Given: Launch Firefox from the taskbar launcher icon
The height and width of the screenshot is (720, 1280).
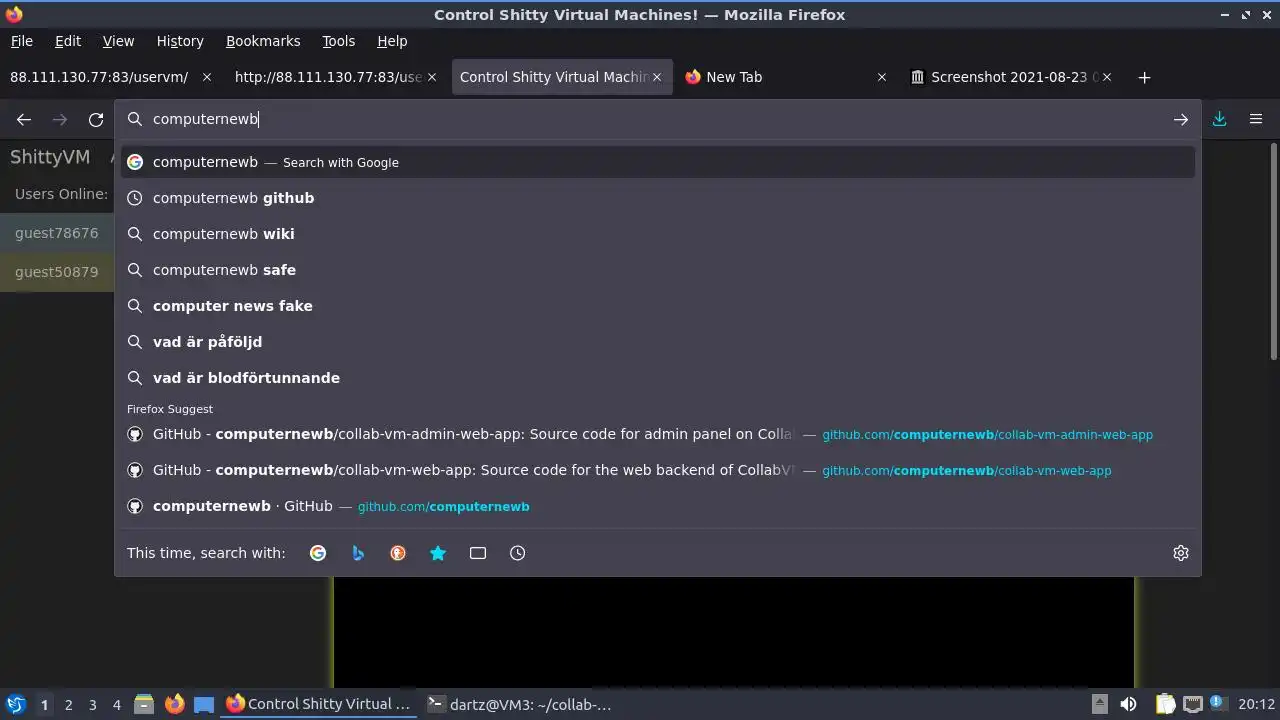Looking at the screenshot, I should click(174, 704).
